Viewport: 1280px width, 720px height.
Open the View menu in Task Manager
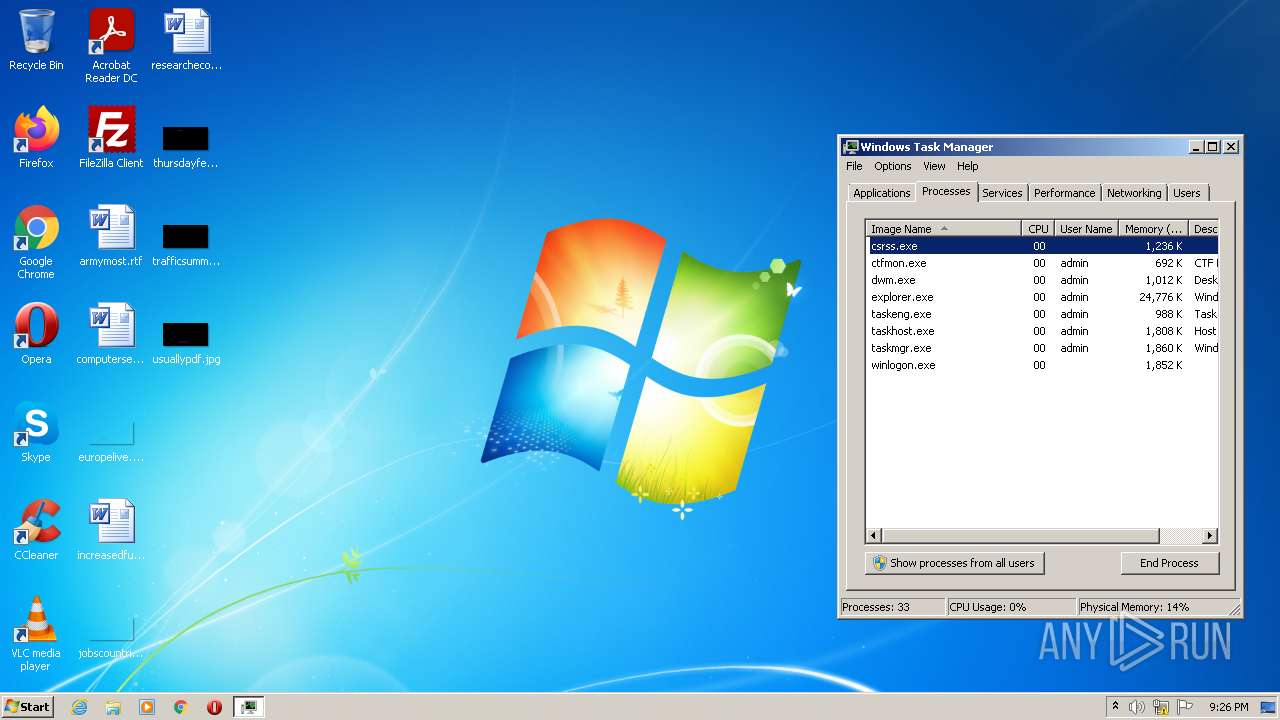click(x=934, y=166)
